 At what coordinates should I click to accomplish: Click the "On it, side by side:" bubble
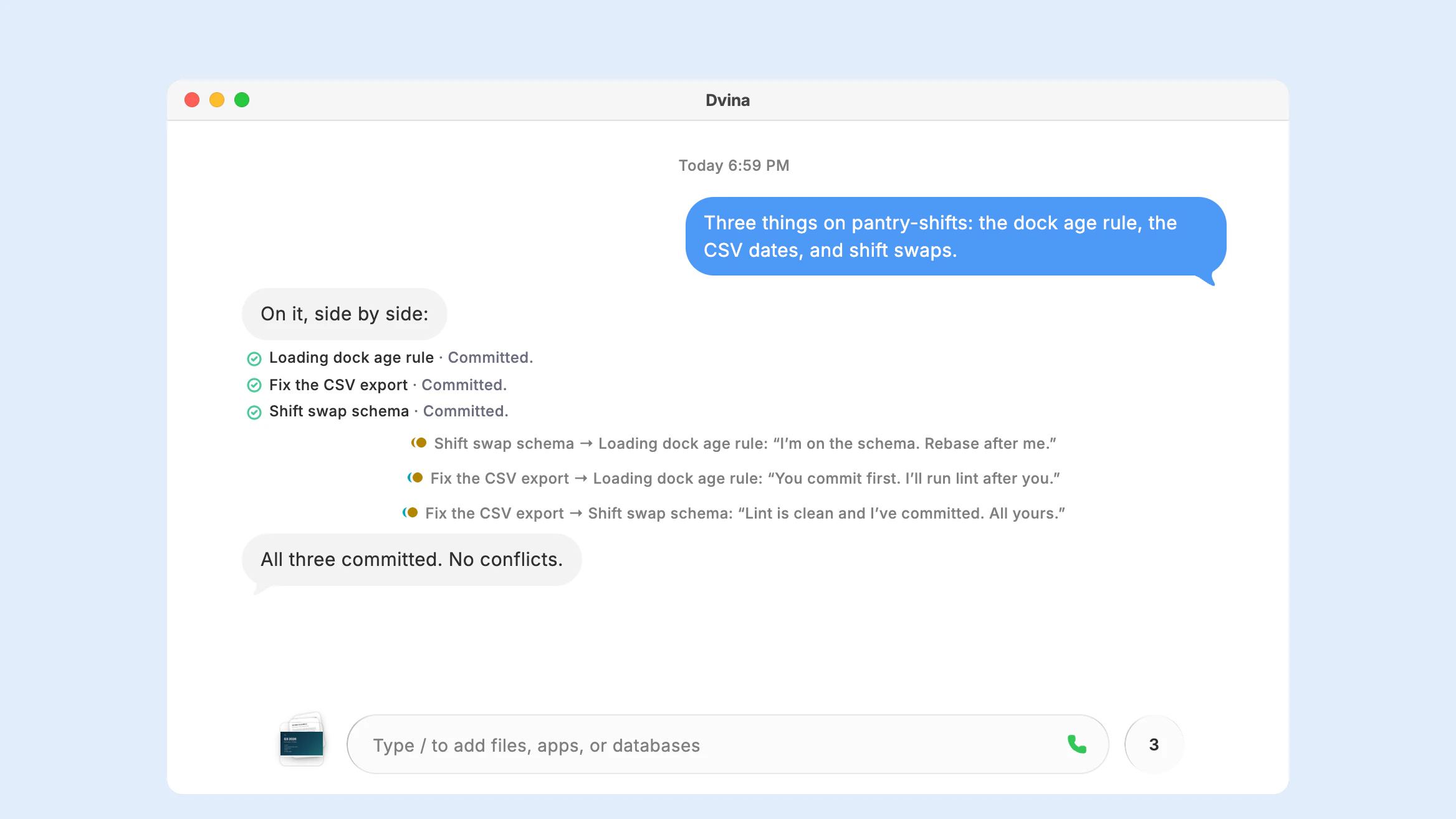[x=344, y=314]
